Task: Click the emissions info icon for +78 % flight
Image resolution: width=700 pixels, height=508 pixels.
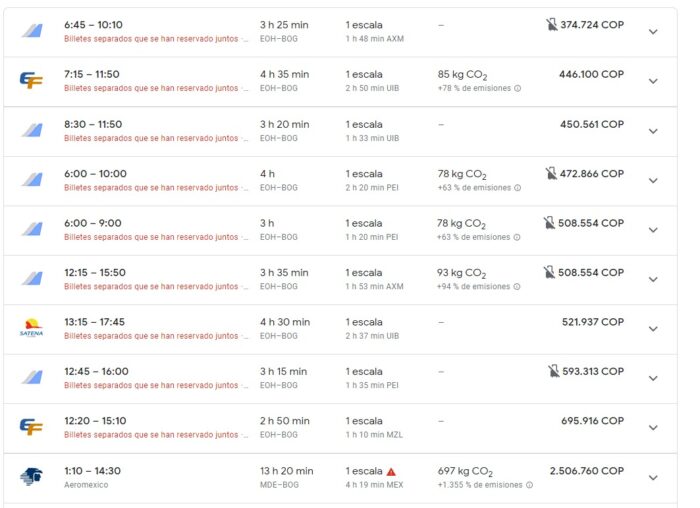Action: click(x=517, y=89)
